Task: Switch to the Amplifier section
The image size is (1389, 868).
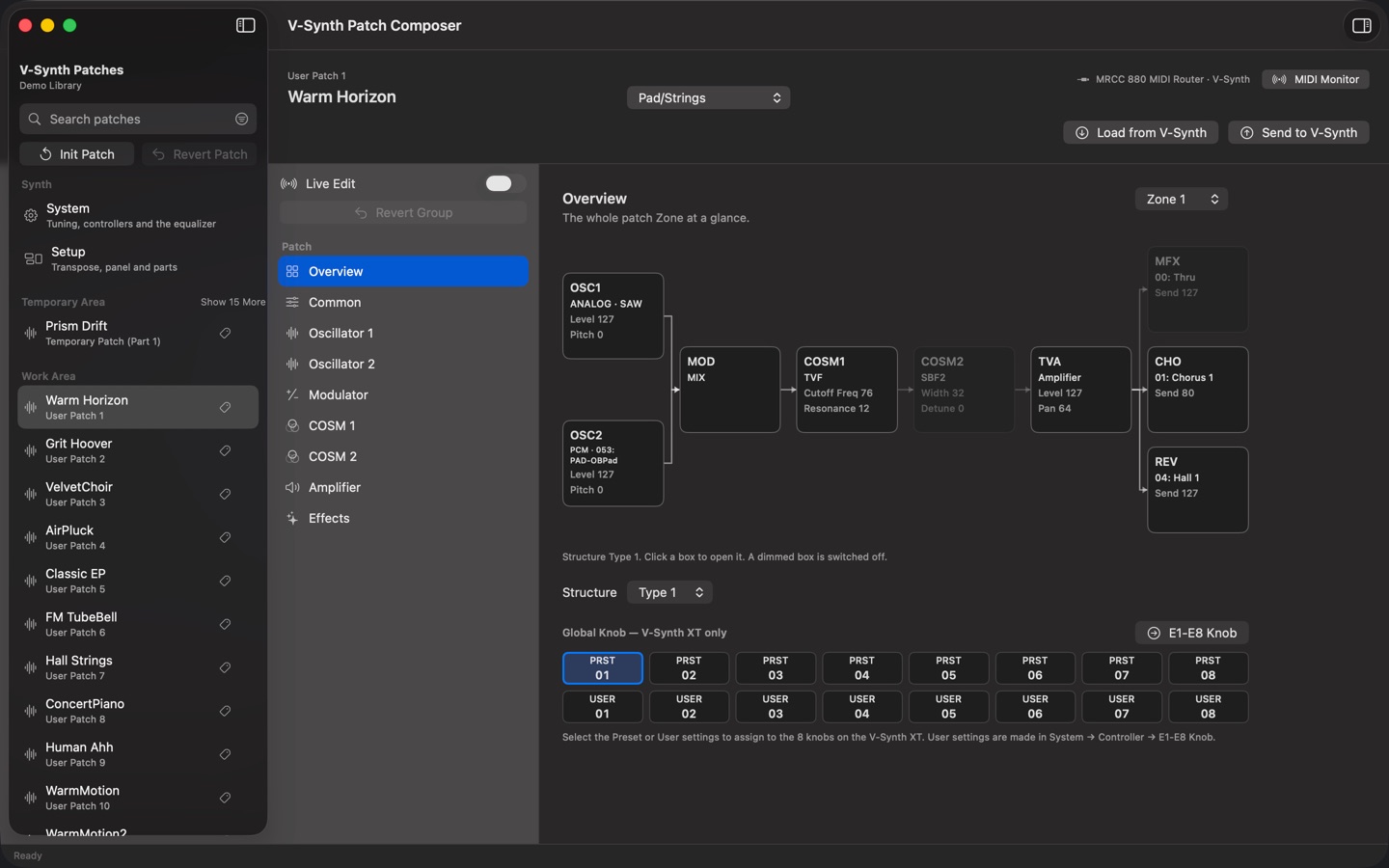Action: pyautogui.click(x=403, y=487)
